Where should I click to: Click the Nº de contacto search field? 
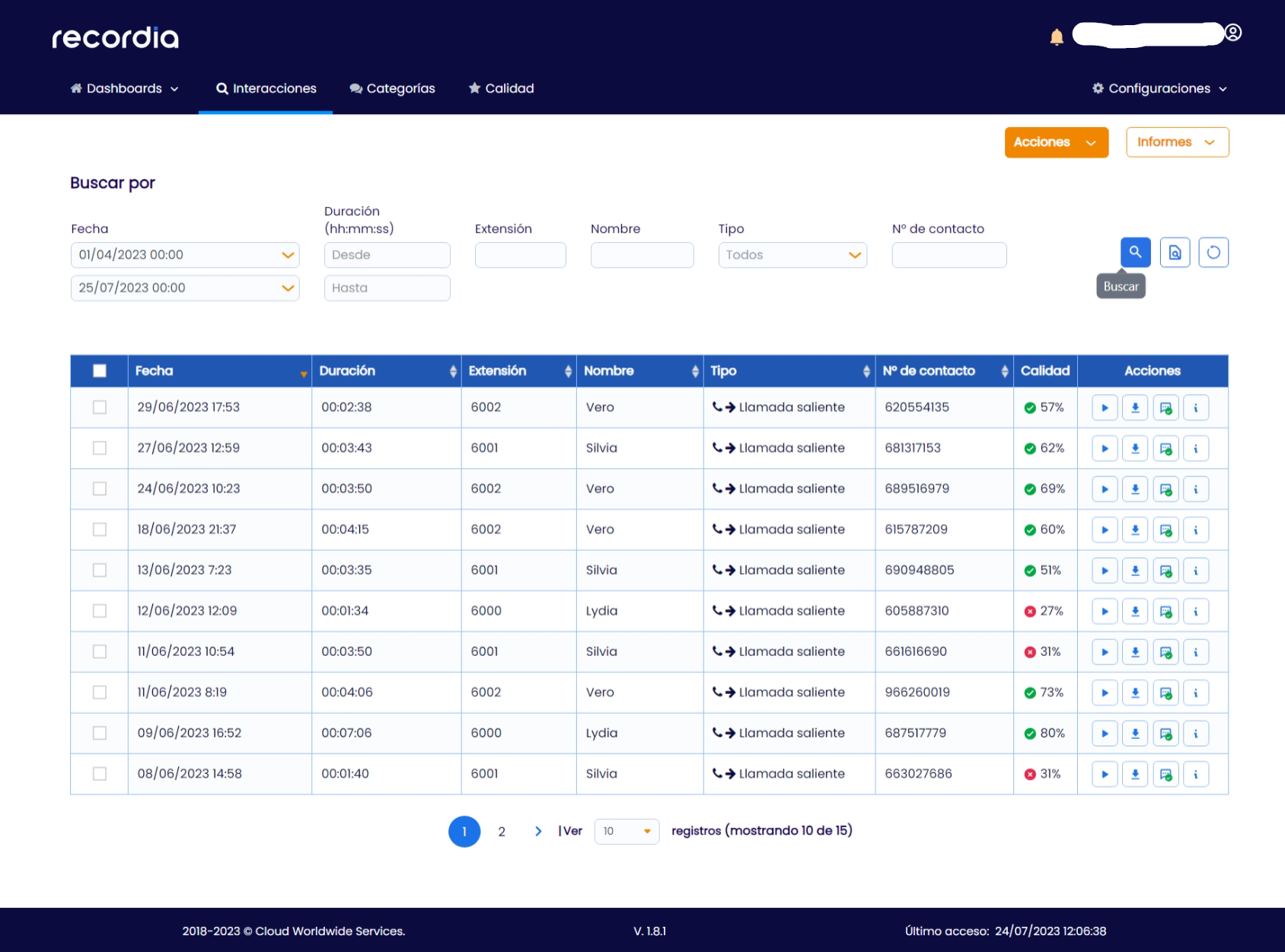point(949,255)
